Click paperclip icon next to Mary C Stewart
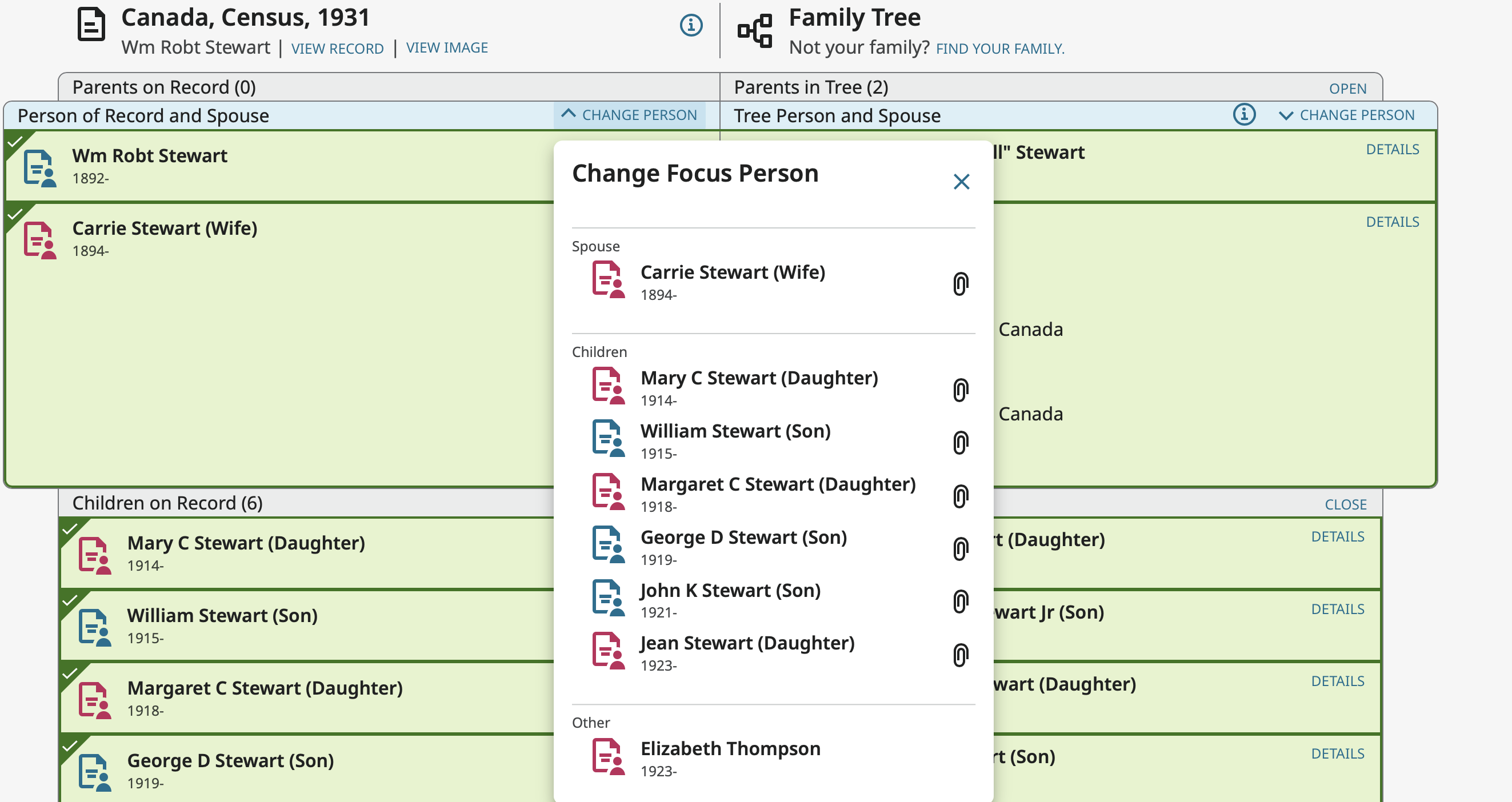1512x802 pixels. pyautogui.click(x=959, y=390)
